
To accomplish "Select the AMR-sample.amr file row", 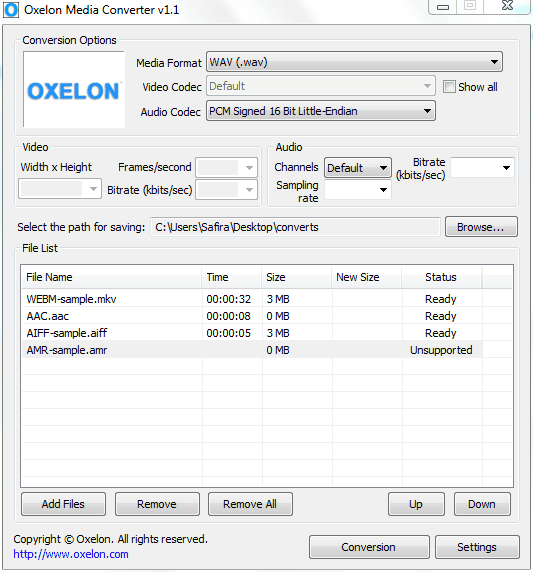I will 252,350.
